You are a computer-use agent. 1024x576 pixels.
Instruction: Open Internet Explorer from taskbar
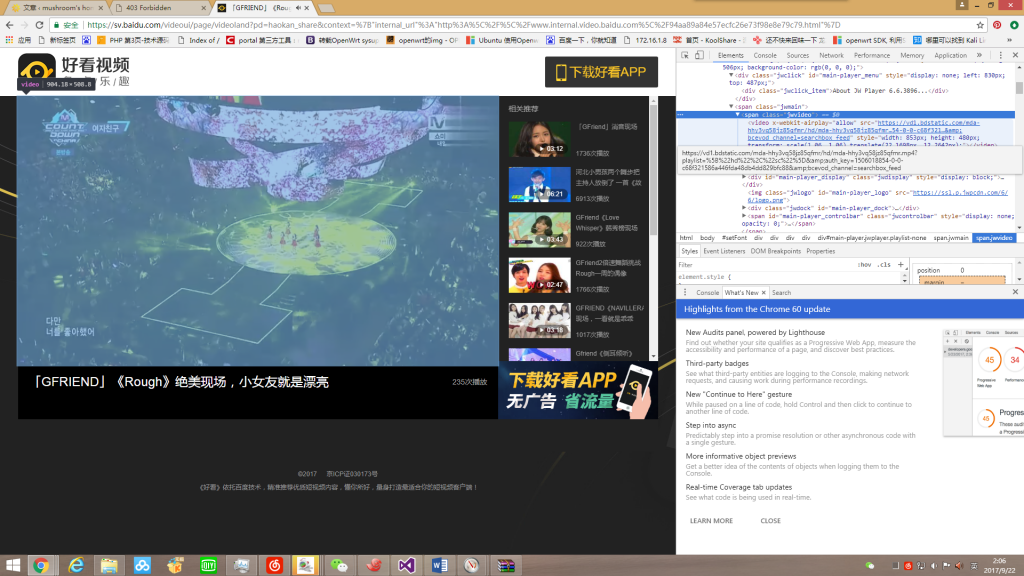tap(76, 566)
